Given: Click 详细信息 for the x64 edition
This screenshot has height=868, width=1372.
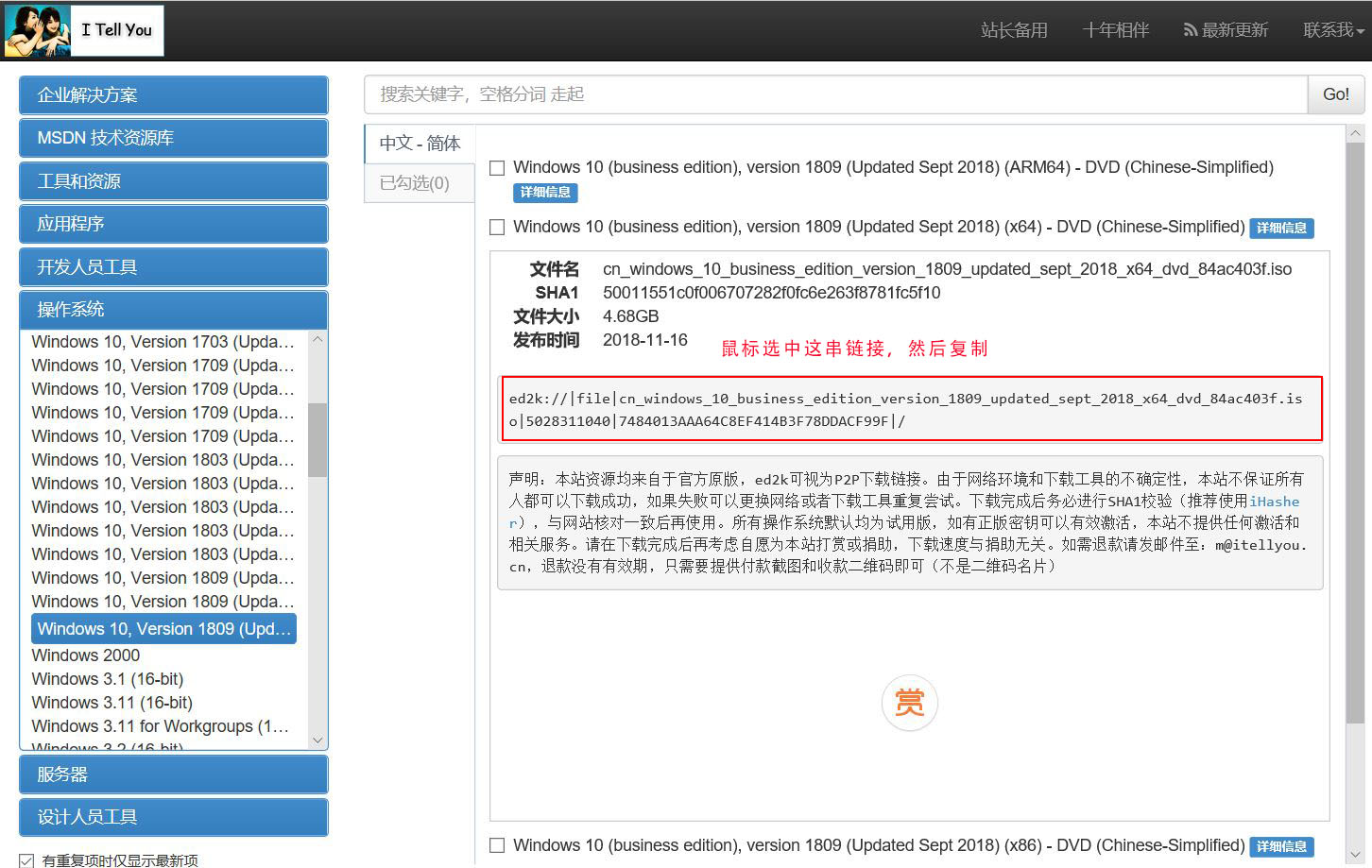Looking at the screenshot, I should click(1281, 228).
